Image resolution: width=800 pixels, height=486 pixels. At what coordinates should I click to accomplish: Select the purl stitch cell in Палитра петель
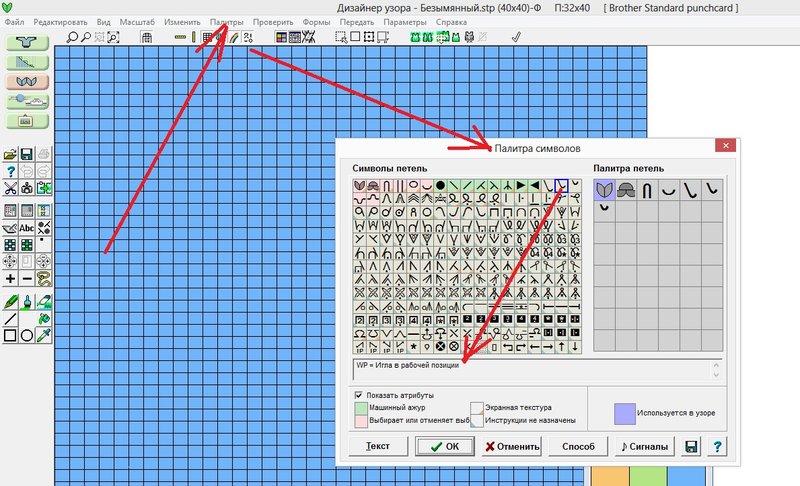click(626, 190)
